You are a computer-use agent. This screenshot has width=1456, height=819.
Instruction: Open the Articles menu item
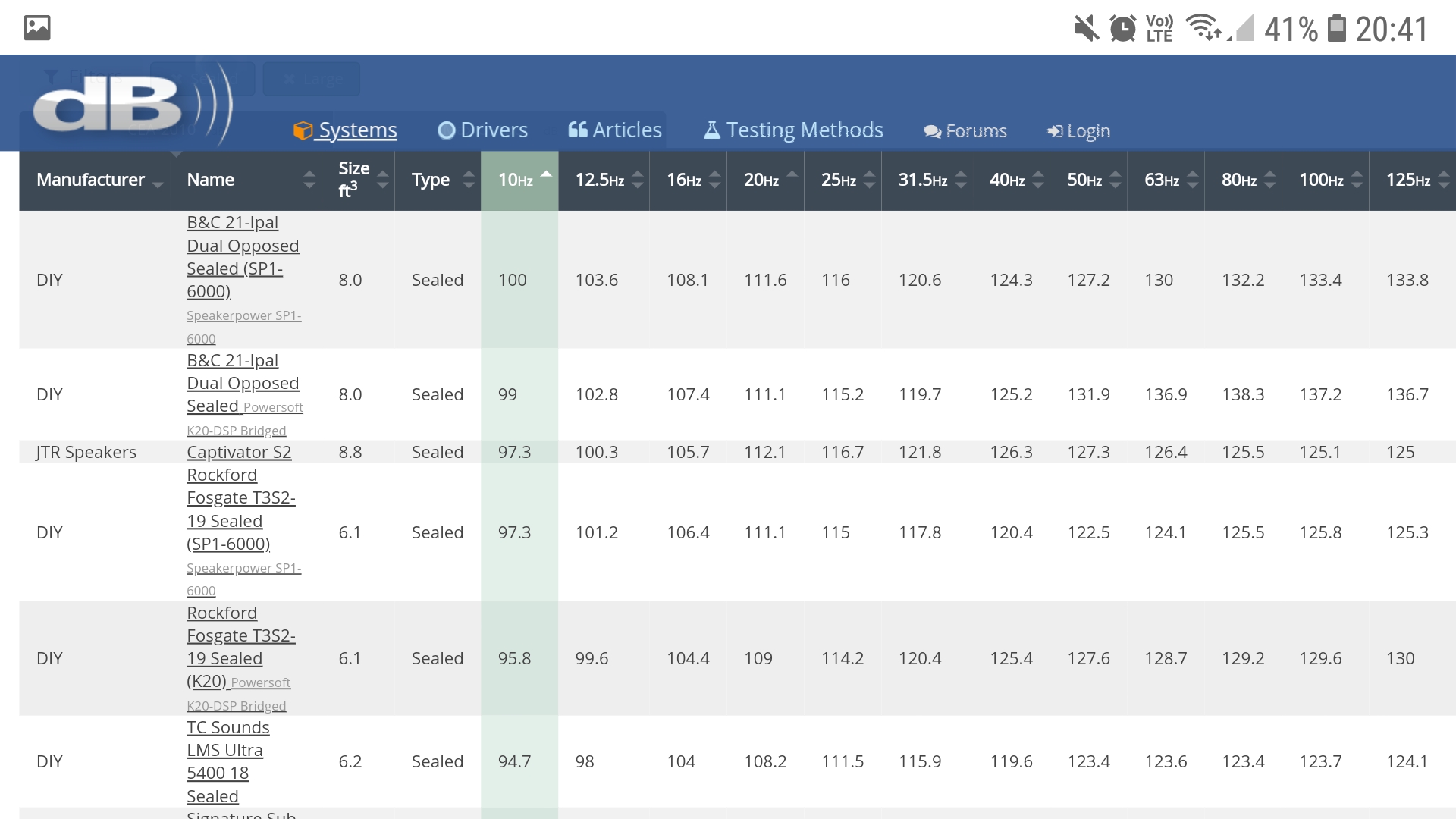pos(615,130)
